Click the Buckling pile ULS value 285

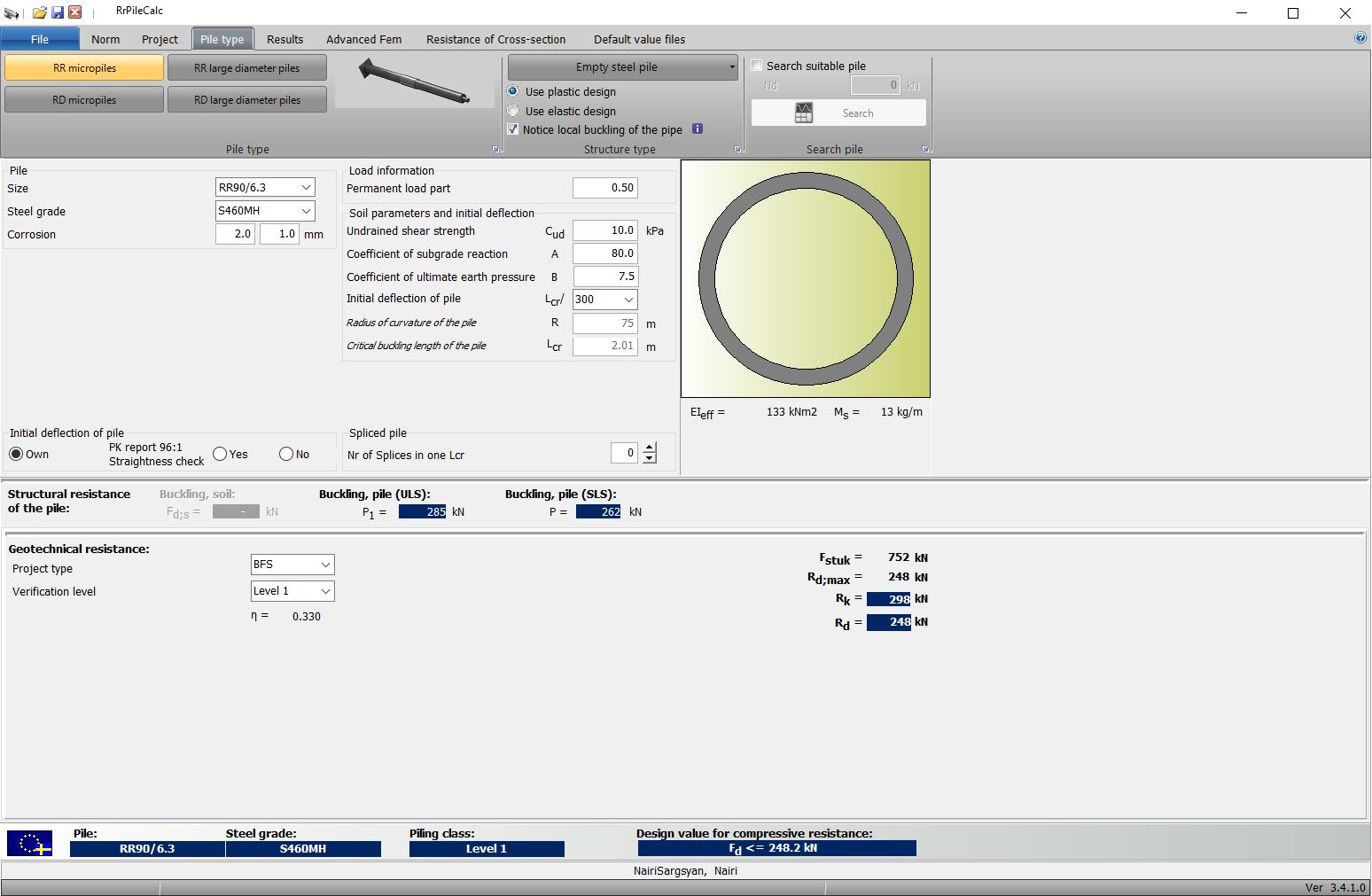coord(423,511)
